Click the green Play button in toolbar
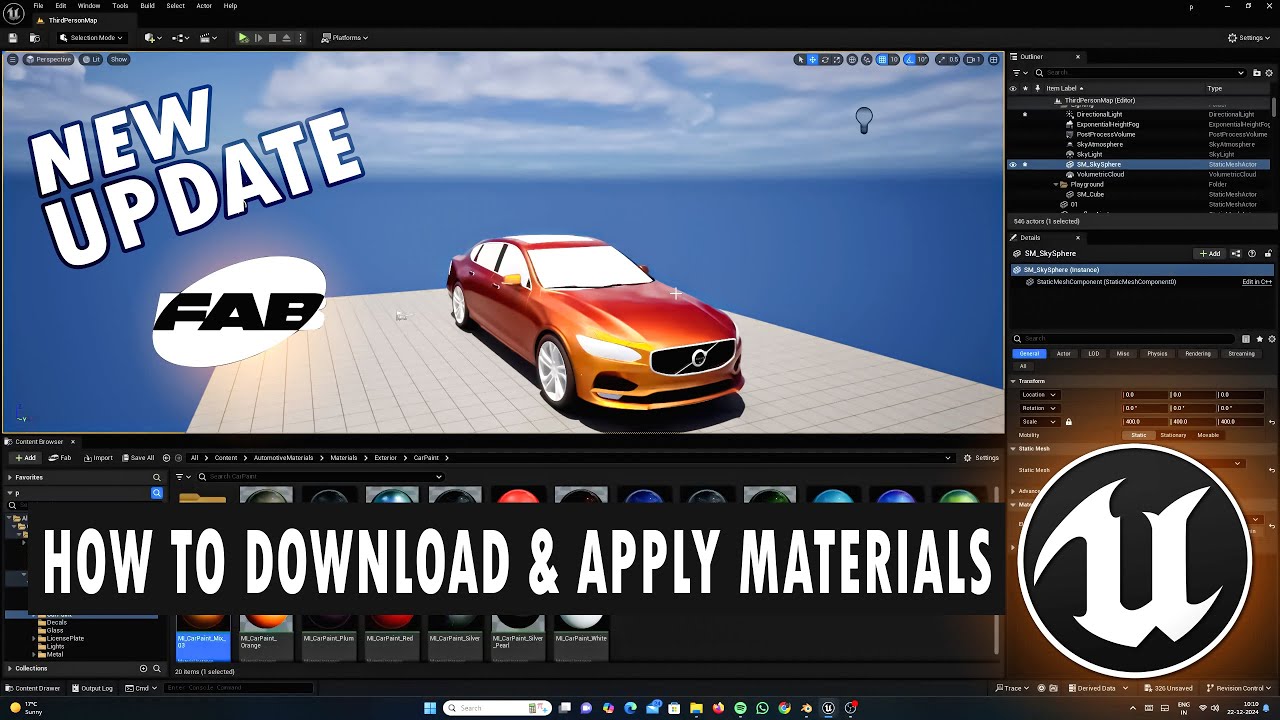 click(x=242, y=38)
